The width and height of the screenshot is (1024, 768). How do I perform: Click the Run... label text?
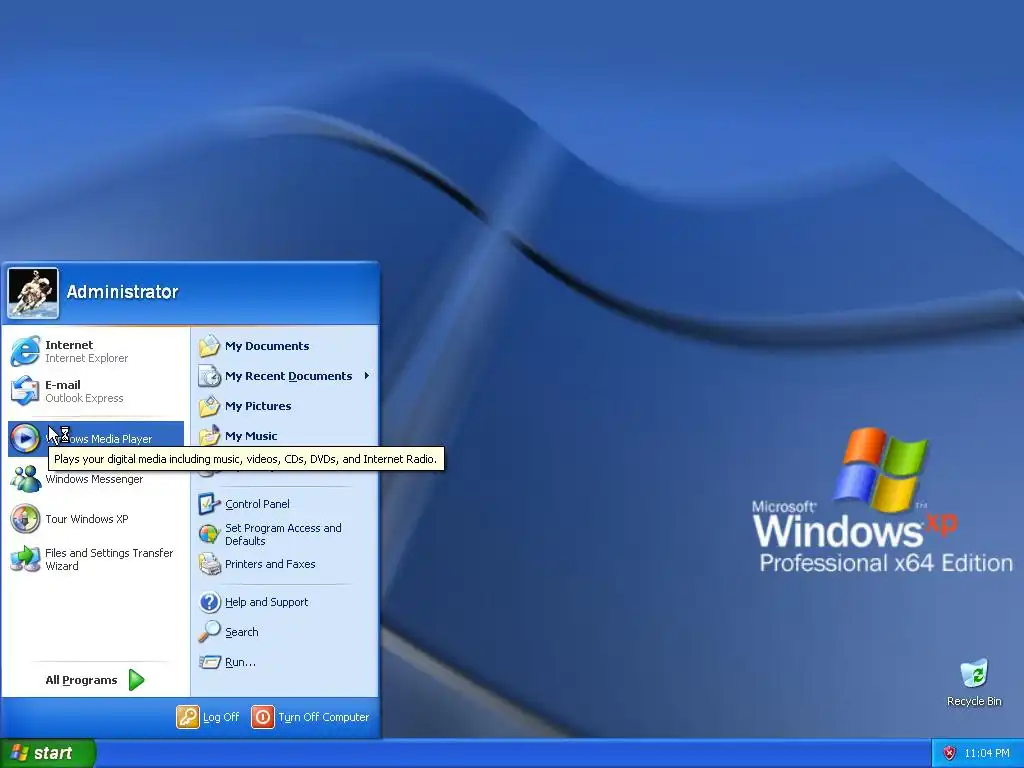coord(240,662)
